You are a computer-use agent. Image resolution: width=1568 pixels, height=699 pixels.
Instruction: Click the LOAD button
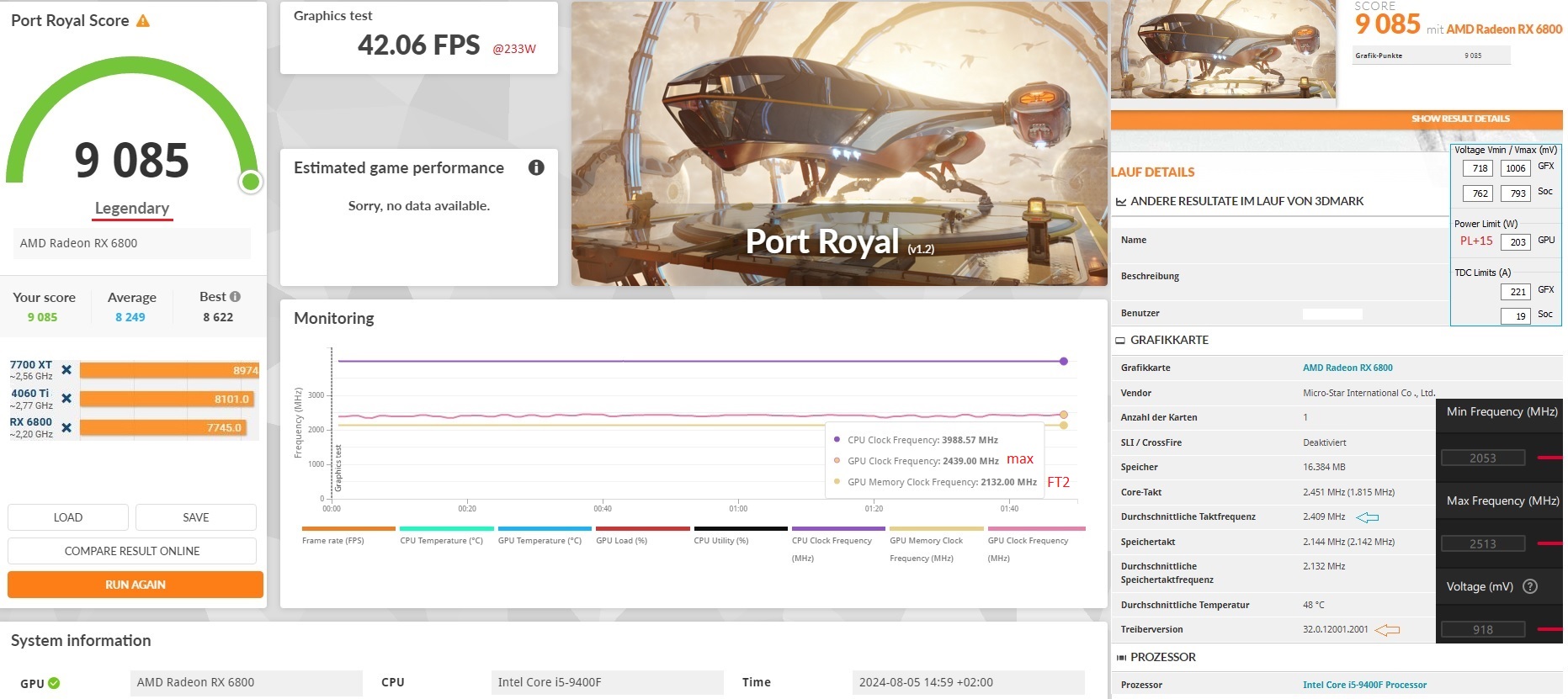(x=68, y=517)
